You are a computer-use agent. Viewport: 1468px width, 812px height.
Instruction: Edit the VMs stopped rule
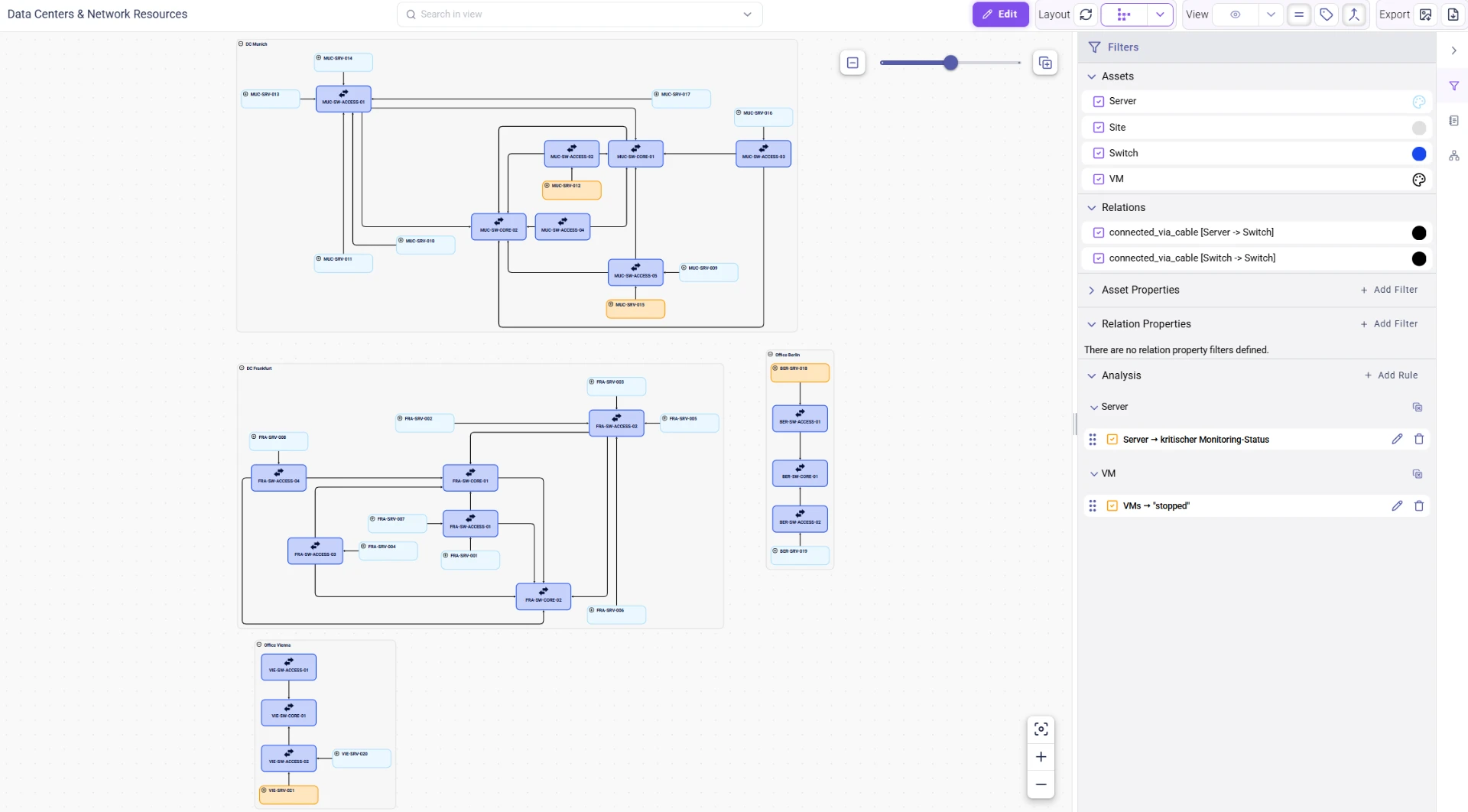tap(1397, 506)
